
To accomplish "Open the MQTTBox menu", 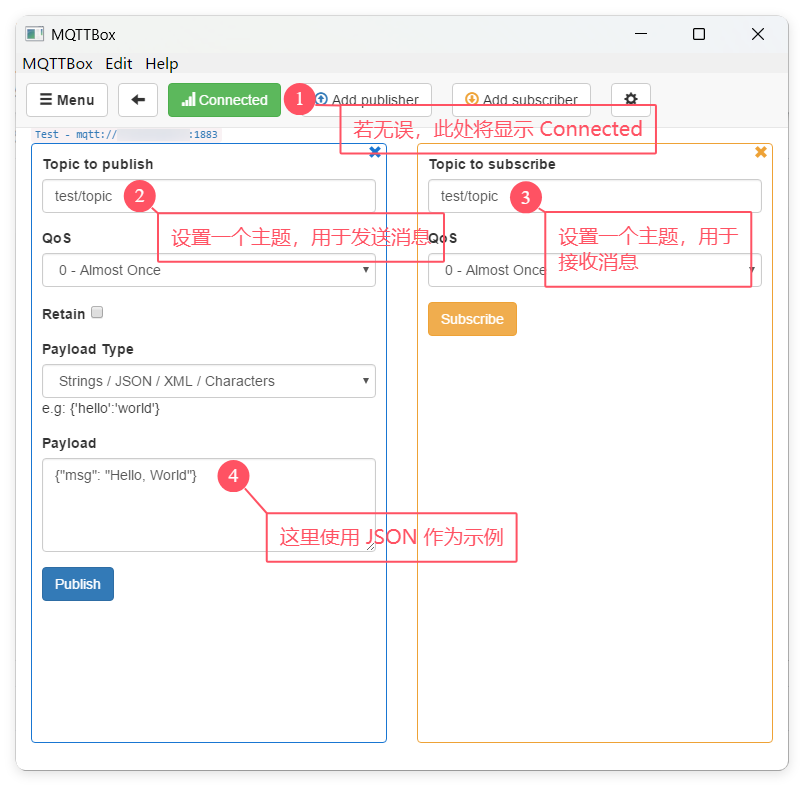I will click(x=57, y=63).
